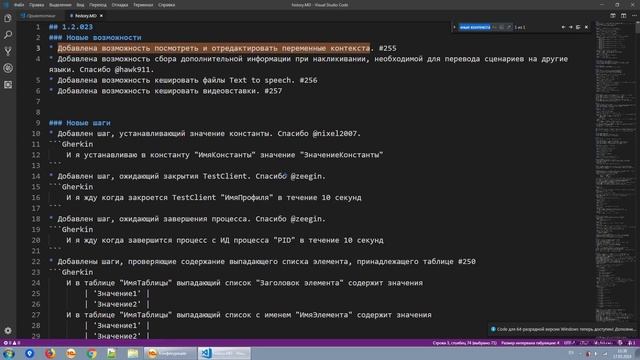This screenshot has width=640, height=360.
Task: Open File Explorer folder from taskbar
Action: pyautogui.click(x=133, y=353)
